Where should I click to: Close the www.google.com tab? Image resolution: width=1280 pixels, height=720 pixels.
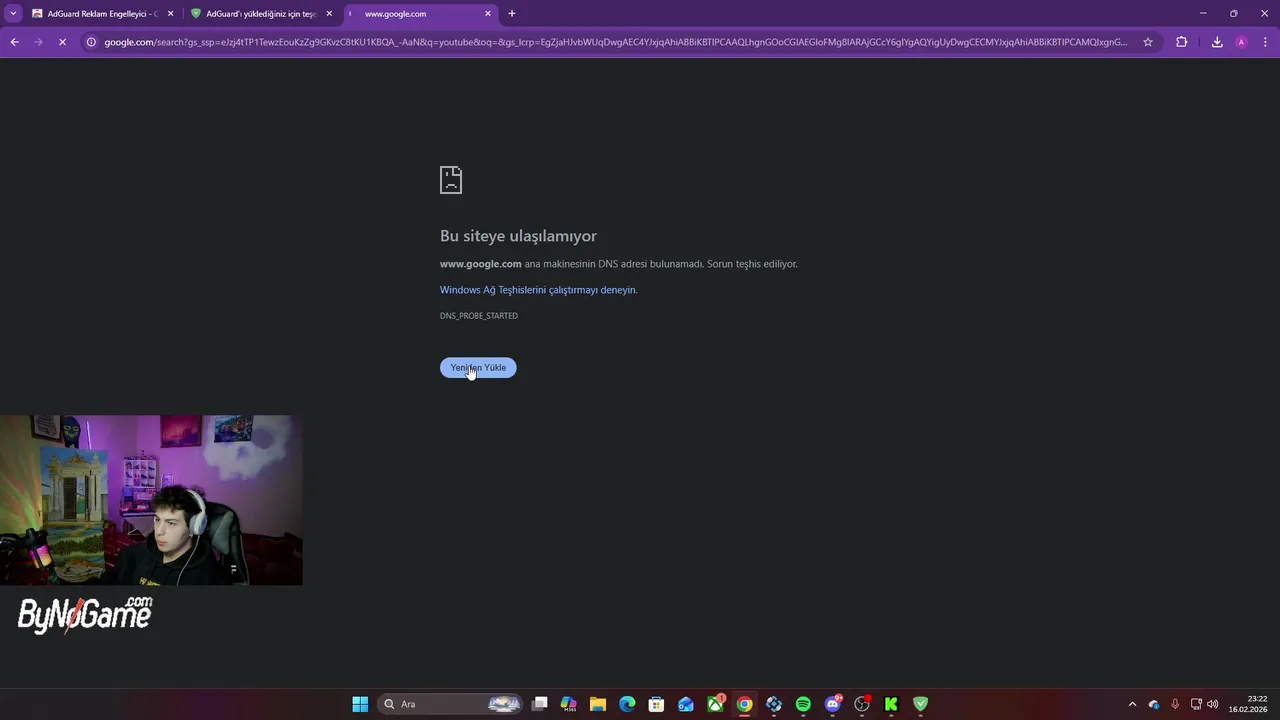pos(488,14)
